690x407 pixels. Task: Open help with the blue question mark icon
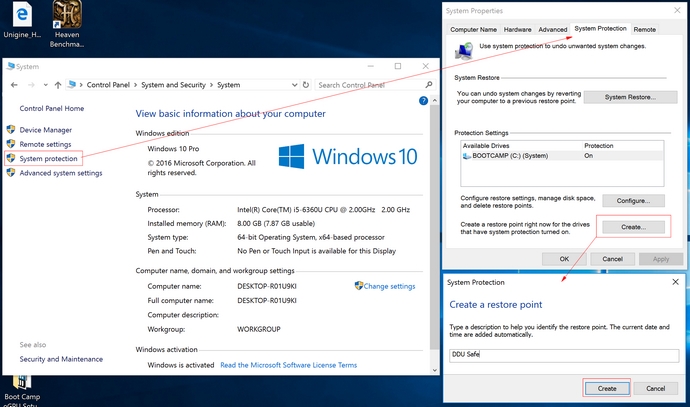tap(423, 101)
